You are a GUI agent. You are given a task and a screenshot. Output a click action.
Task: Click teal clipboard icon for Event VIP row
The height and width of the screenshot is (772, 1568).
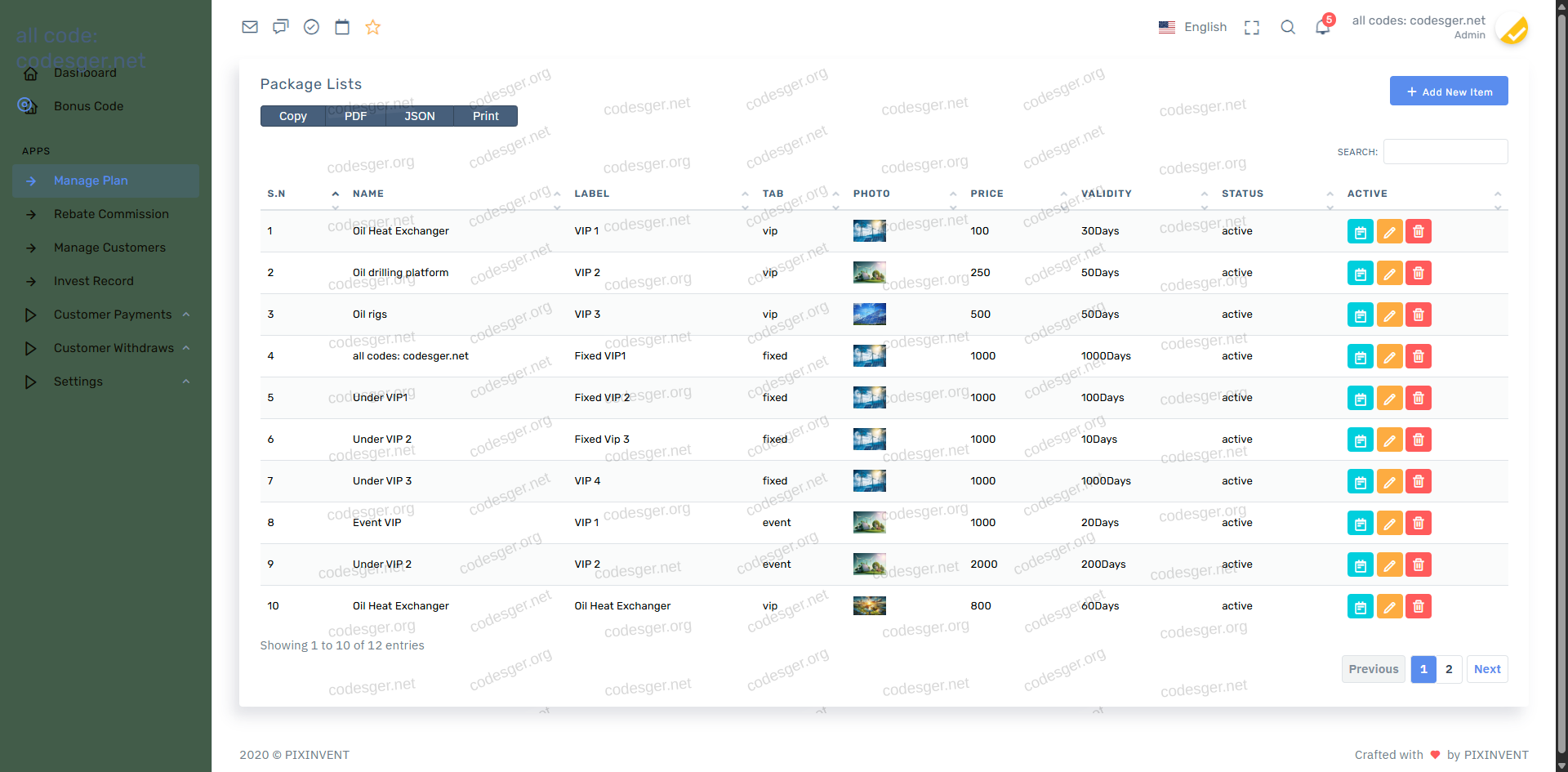(x=1360, y=523)
